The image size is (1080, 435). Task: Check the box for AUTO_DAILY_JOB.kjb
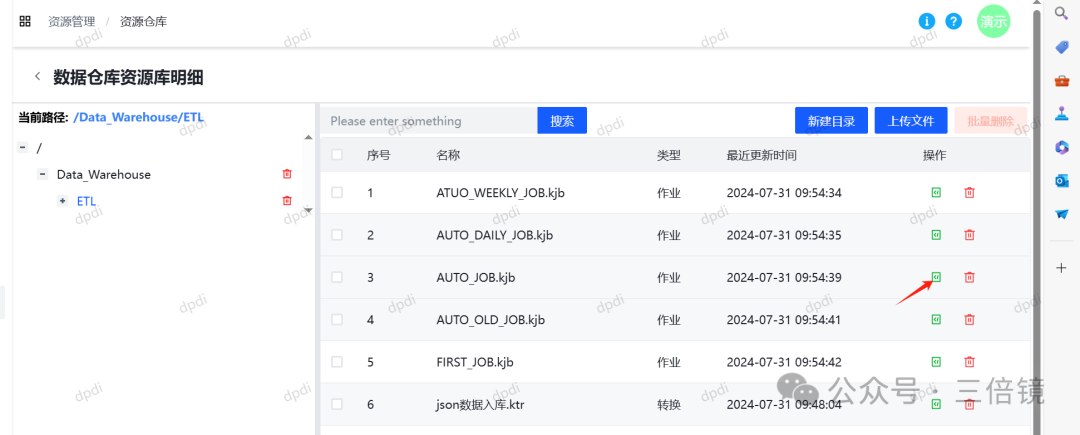(337, 235)
